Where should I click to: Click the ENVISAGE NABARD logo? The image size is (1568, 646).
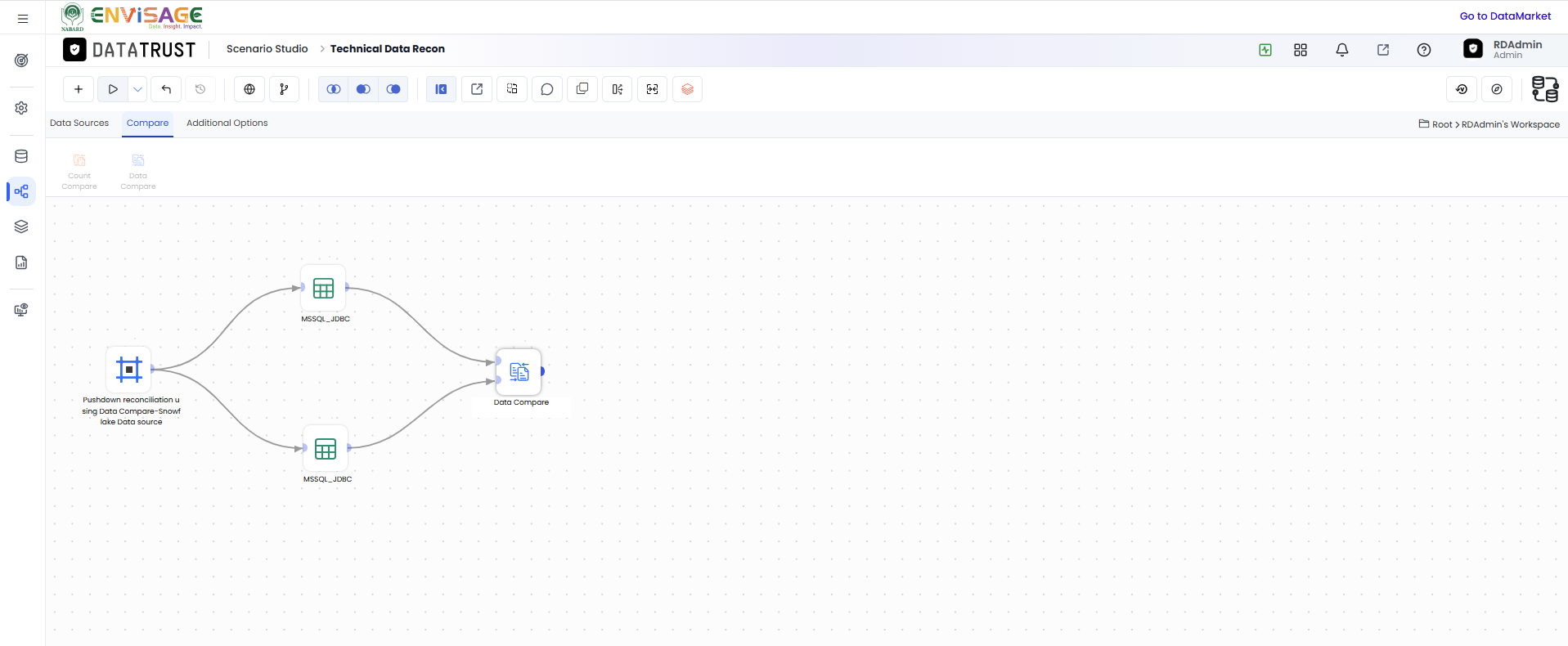(132, 16)
